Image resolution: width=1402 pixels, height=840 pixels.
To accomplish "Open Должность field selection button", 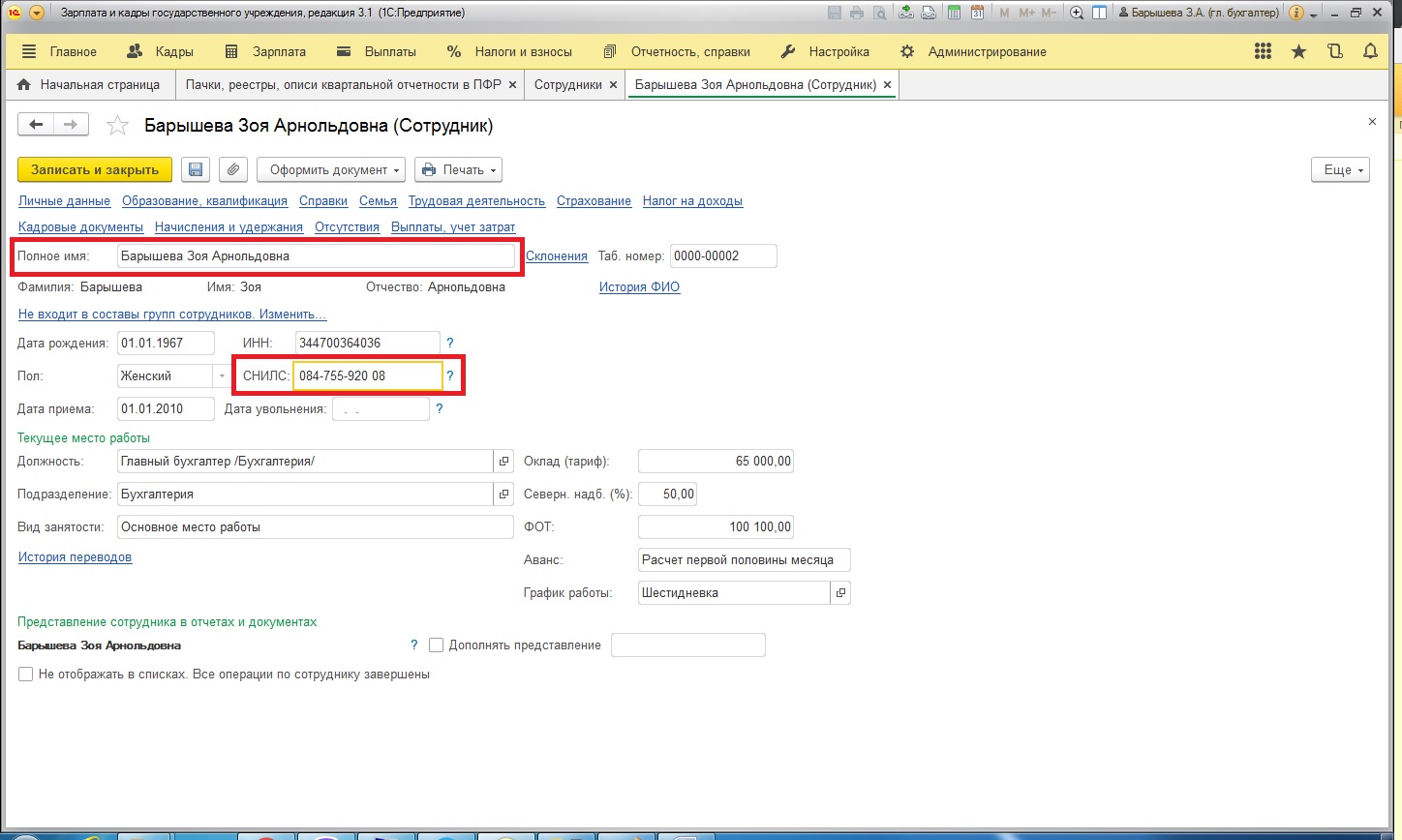I will pos(503,462).
